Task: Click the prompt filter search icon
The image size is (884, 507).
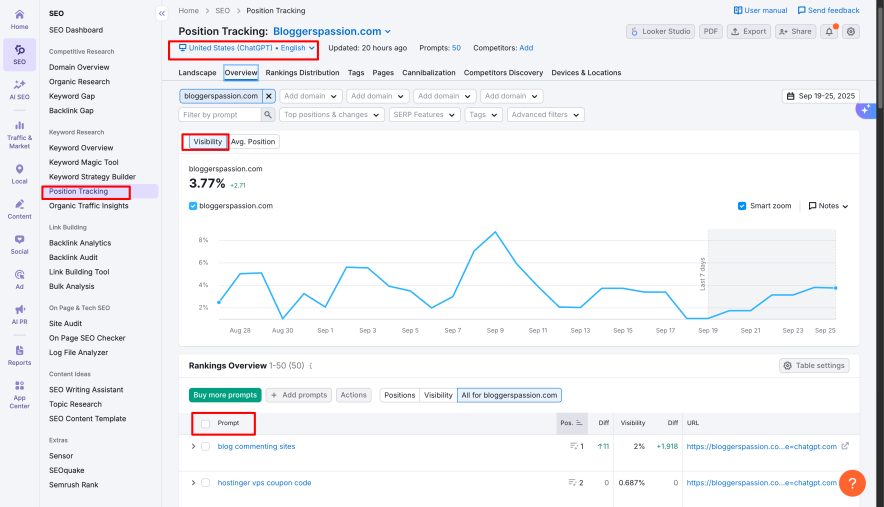Action: coord(268,115)
